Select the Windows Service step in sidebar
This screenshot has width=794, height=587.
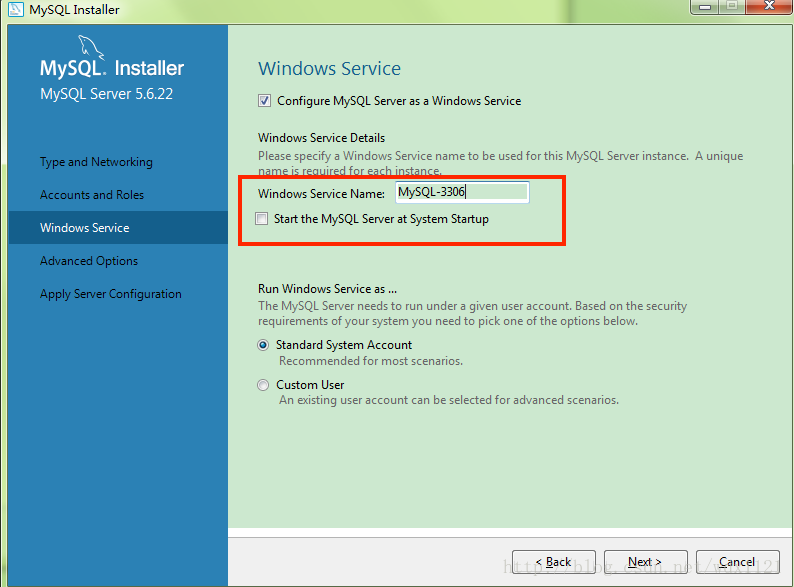pos(118,228)
